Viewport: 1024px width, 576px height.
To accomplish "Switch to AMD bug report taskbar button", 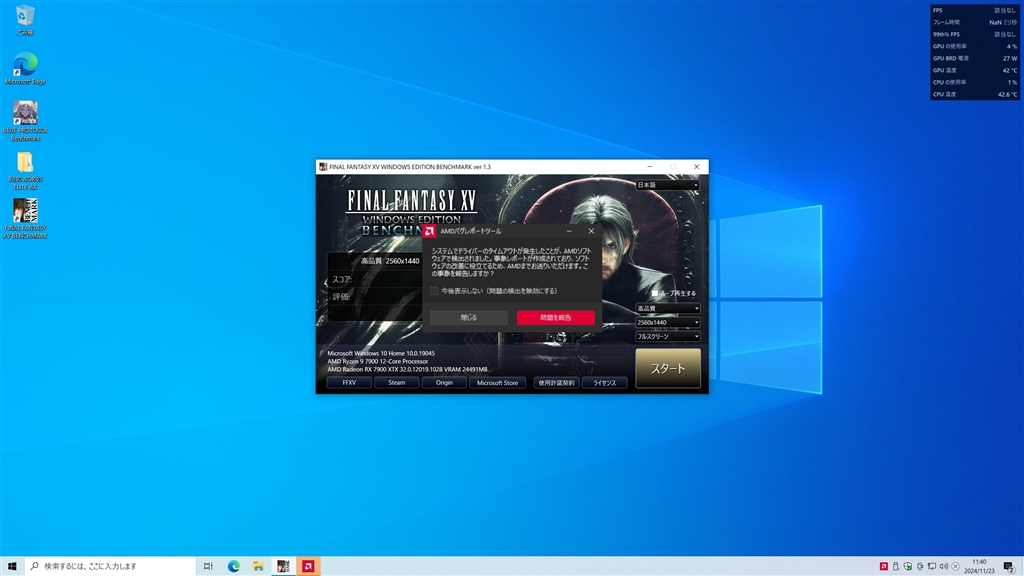I will (x=308, y=566).
